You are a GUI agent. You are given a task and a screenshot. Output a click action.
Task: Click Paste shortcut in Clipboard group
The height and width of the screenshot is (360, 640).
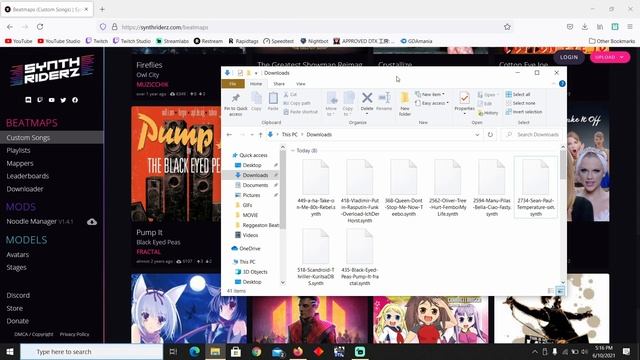pyautogui.click(x=300, y=112)
